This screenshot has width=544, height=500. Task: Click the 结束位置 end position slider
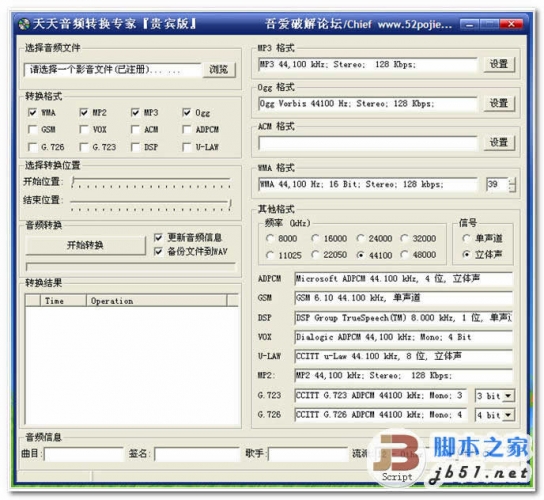(151, 204)
